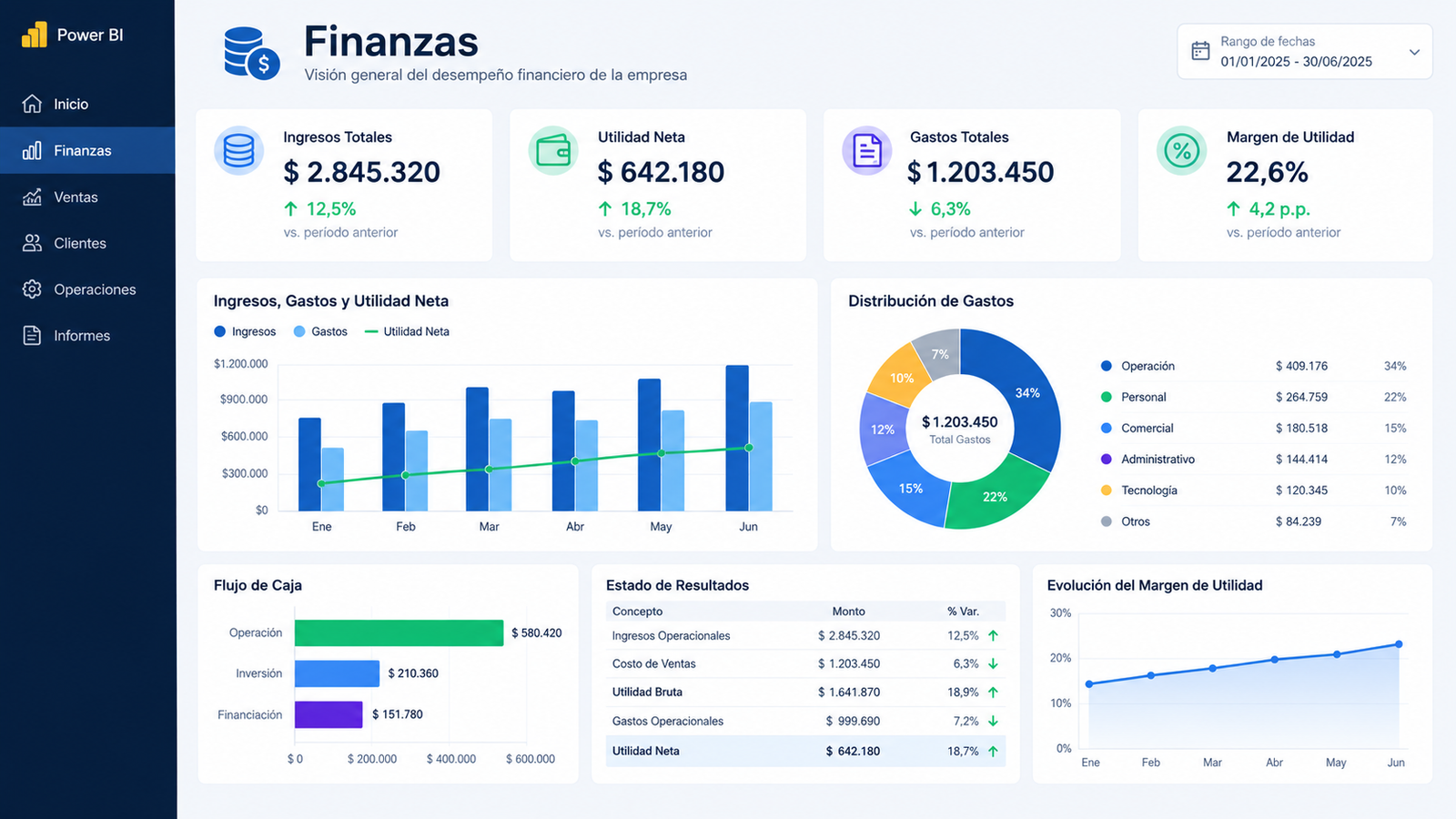Click the '01/01/2025 - 30/06/2025' date text
This screenshot has height=819, width=1456.
click(x=1296, y=62)
